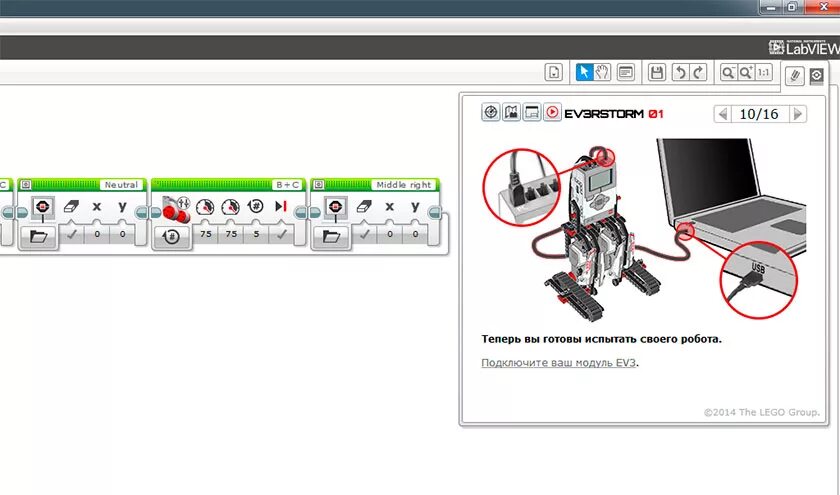Show the program view icon in EV3RSTORM panel

[531, 112]
